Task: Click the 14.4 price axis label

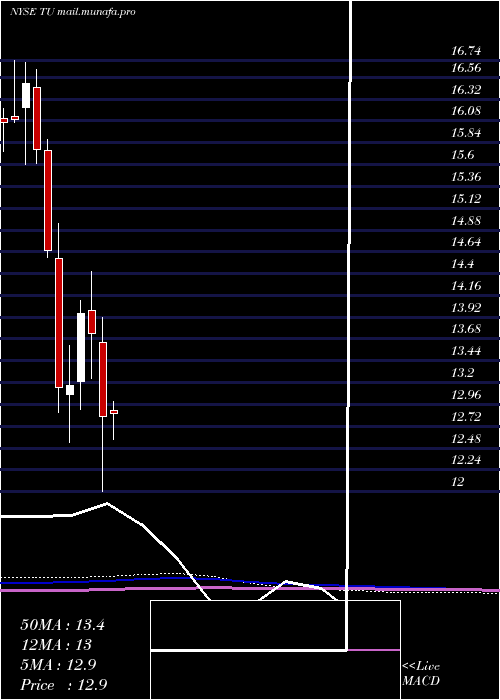Action: point(462,264)
